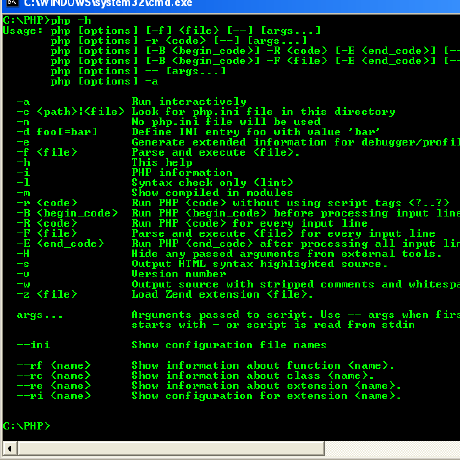
Task: Click the '-E <end_code>' option
Action: pyautogui.click(x=60, y=244)
